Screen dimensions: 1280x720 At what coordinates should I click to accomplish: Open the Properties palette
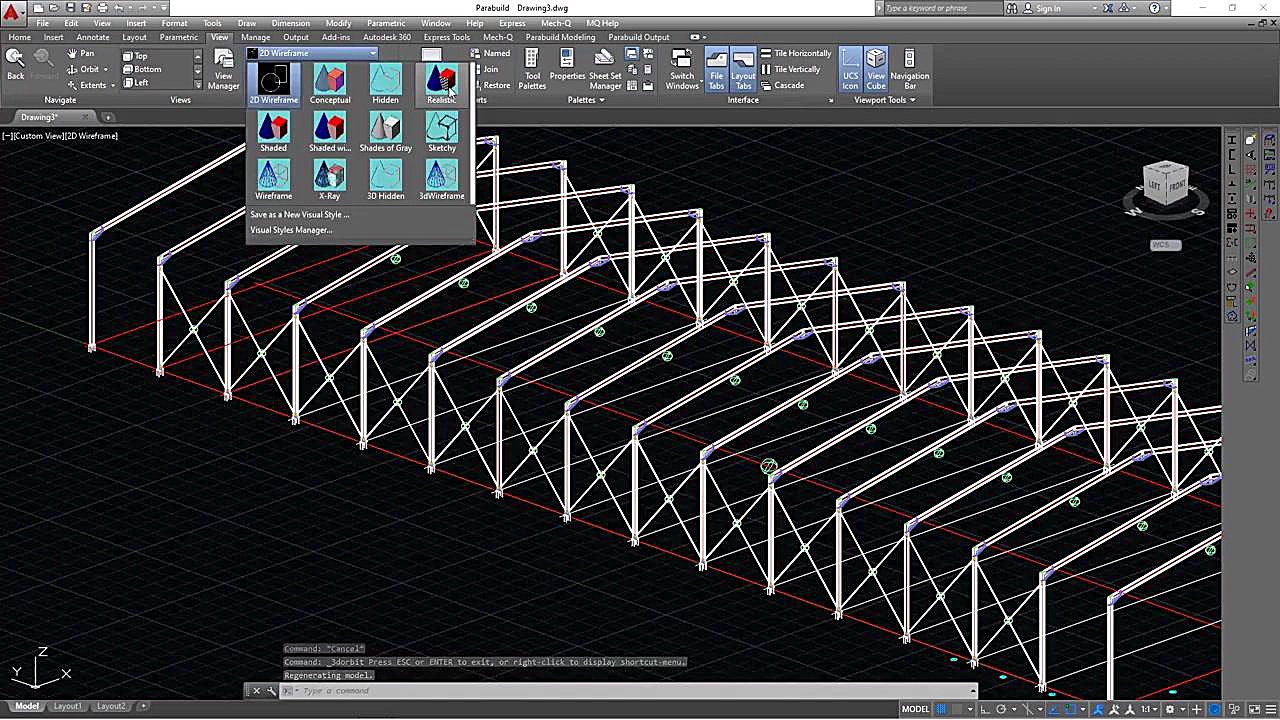point(567,65)
